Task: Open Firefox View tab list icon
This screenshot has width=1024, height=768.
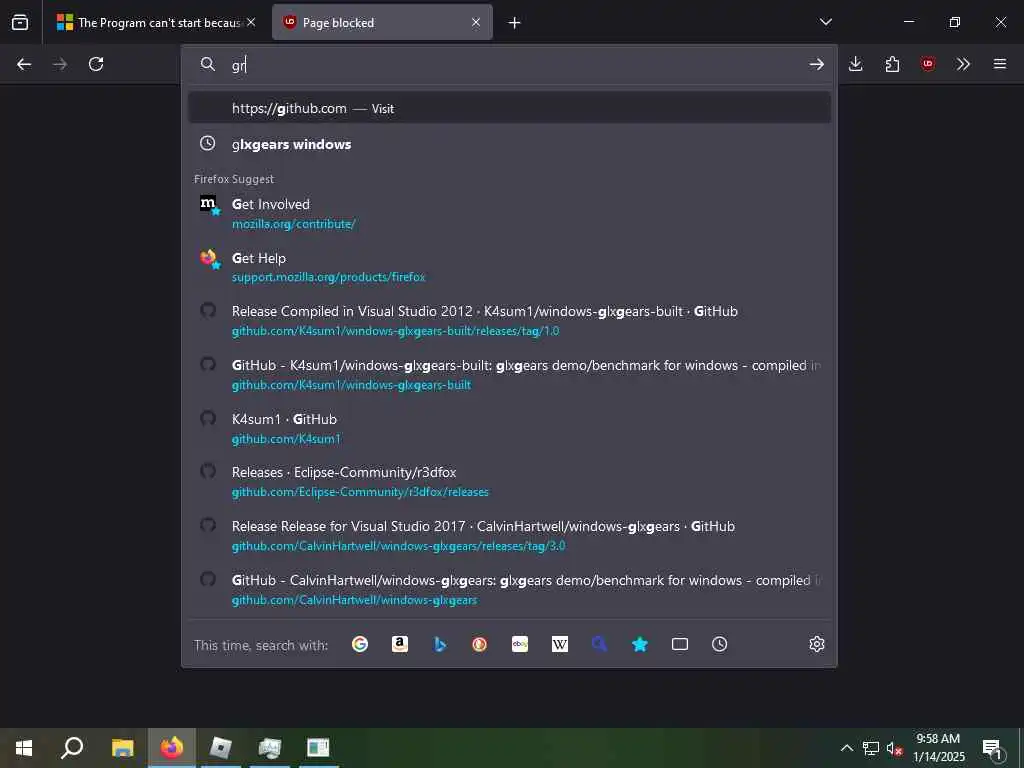Action: 20,23
